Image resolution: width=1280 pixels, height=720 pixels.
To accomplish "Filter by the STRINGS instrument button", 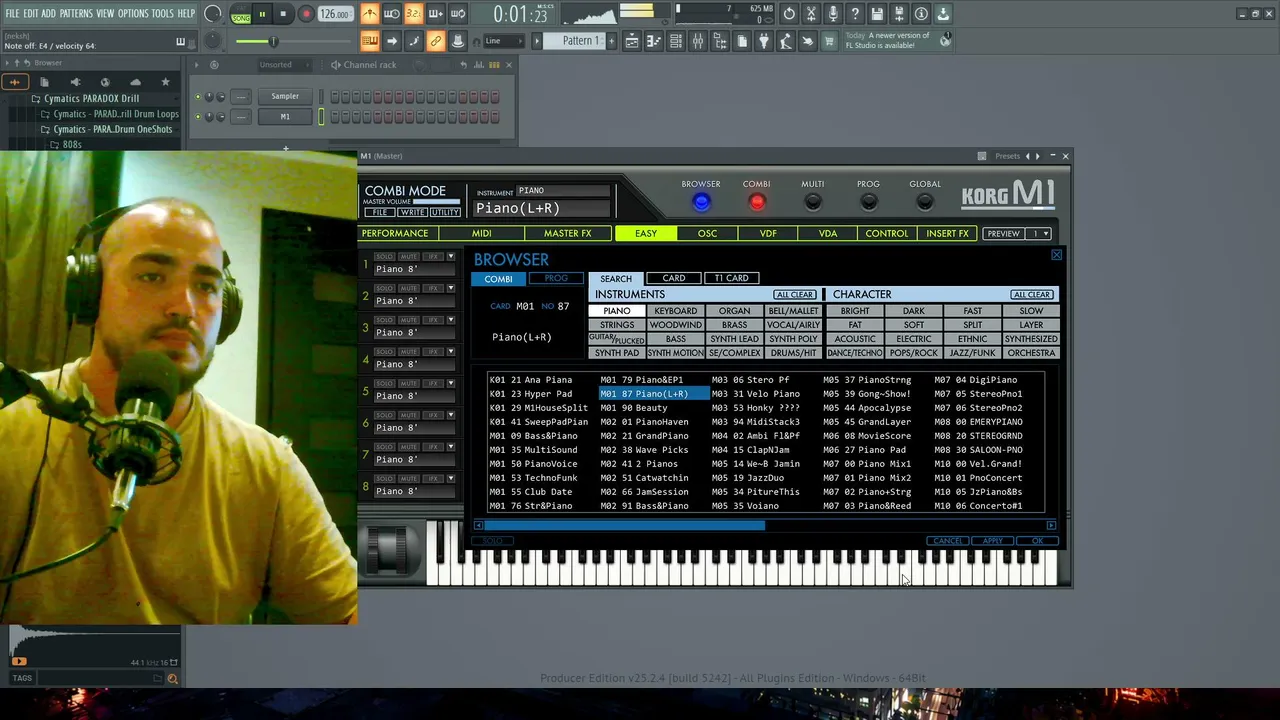I will tap(617, 325).
